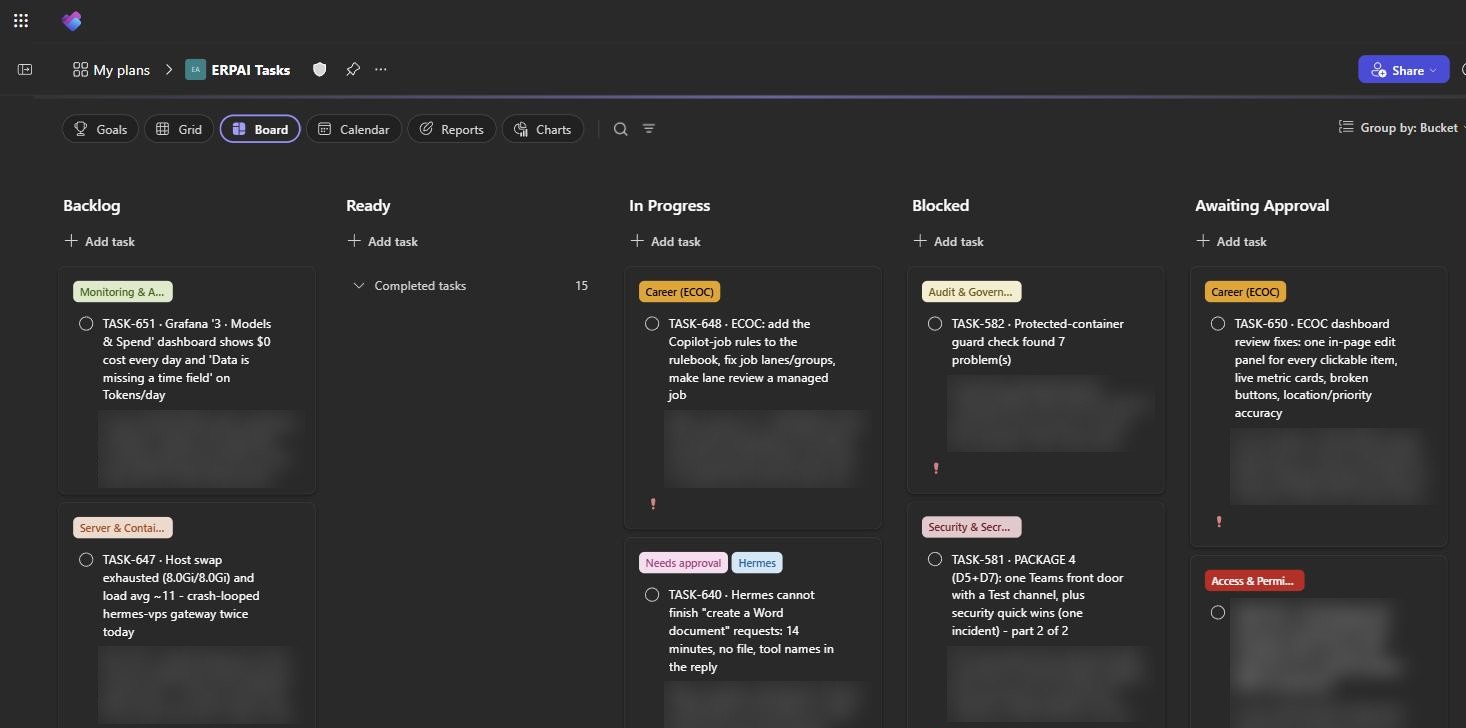
Task: Mark TASK-647 as complete
Action: point(86,560)
